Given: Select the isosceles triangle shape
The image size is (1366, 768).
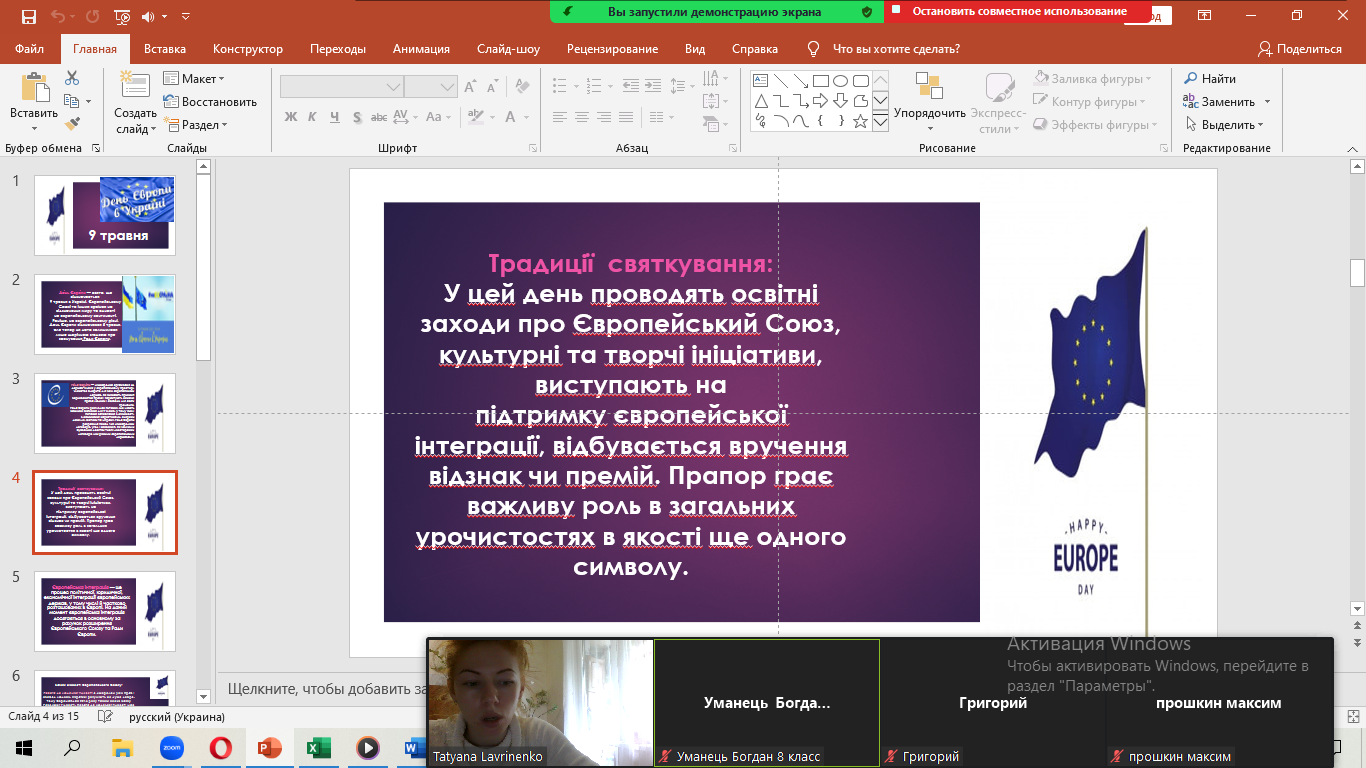Looking at the screenshot, I should [x=760, y=101].
